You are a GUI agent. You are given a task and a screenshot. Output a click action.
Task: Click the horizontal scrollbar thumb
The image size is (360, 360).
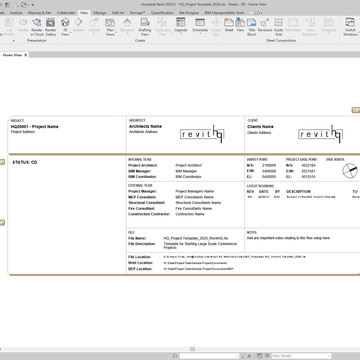(193, 349)
